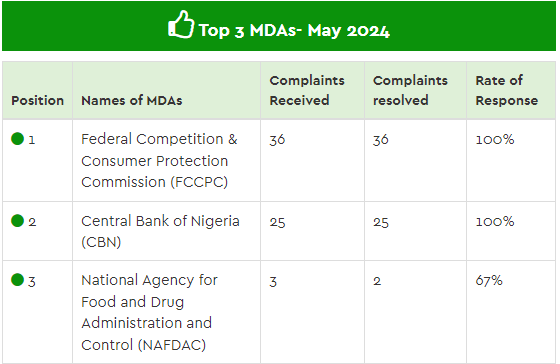Select Federal Competition & Consumer Protection Commission name
Viewport: 560px width, 364px height.
159,160
